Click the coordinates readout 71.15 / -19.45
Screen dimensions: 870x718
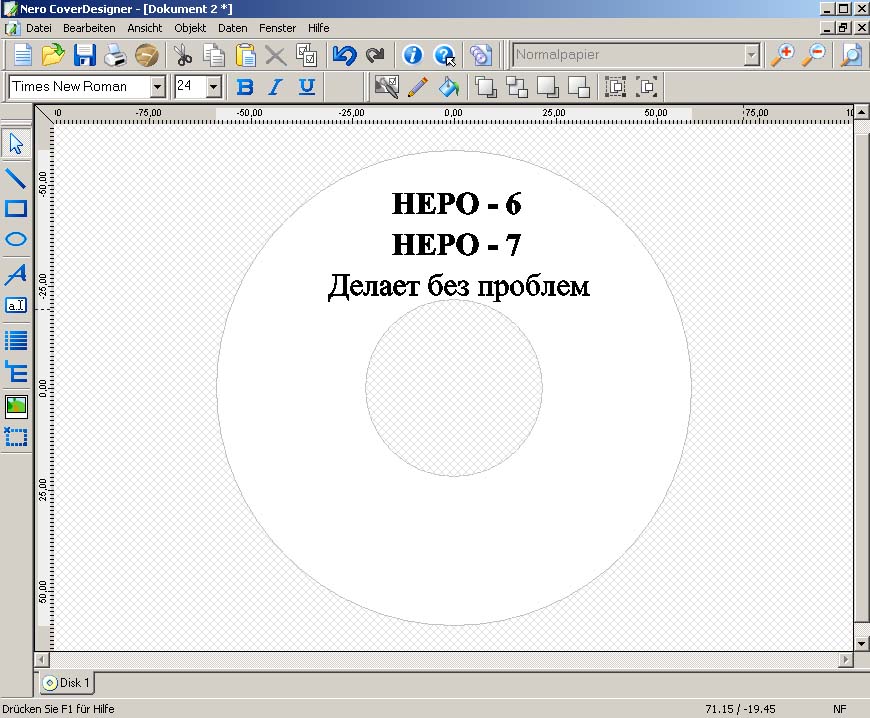(740, 709)
